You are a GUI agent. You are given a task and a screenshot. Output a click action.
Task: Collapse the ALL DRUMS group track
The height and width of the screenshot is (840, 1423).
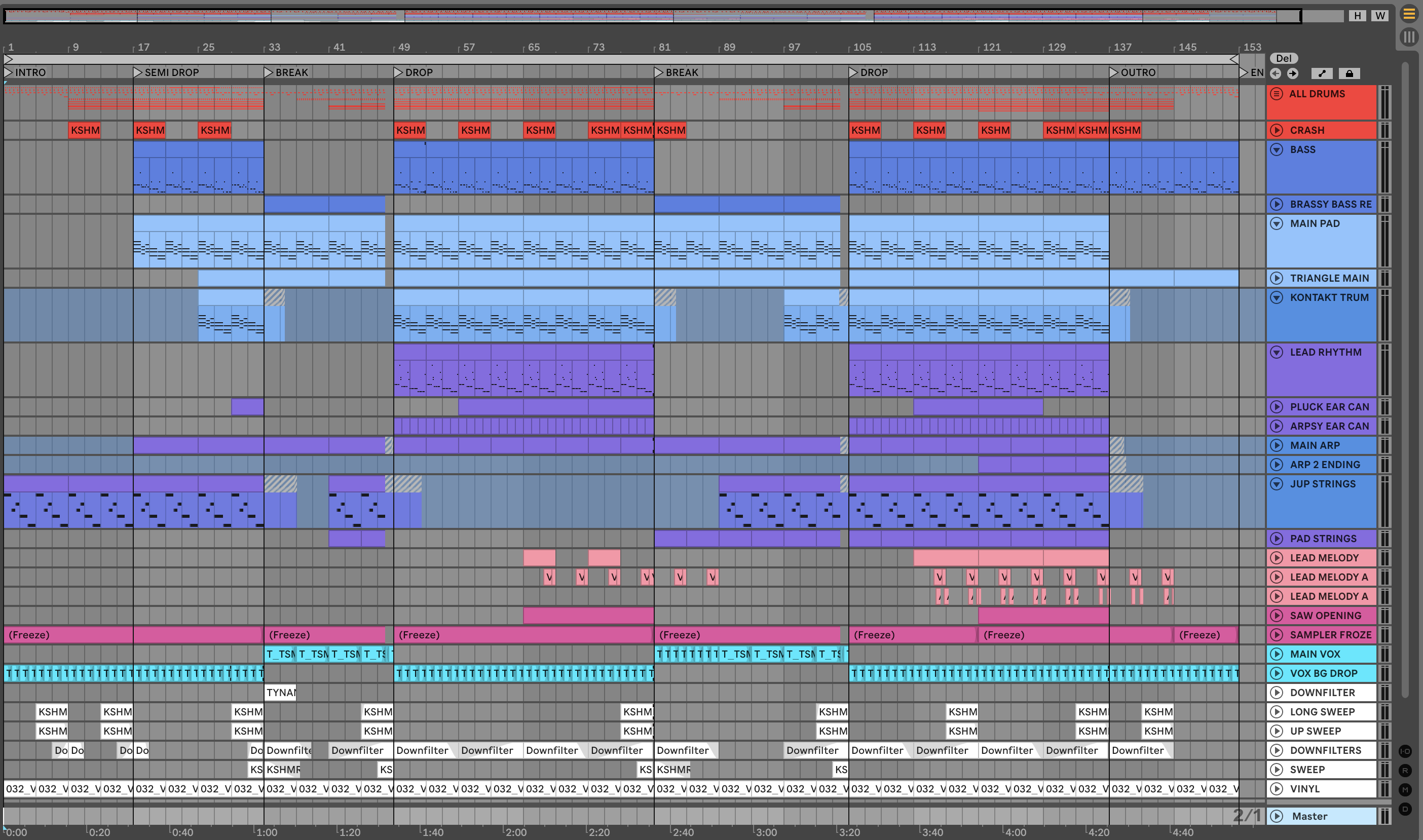tap(1277, 94)
